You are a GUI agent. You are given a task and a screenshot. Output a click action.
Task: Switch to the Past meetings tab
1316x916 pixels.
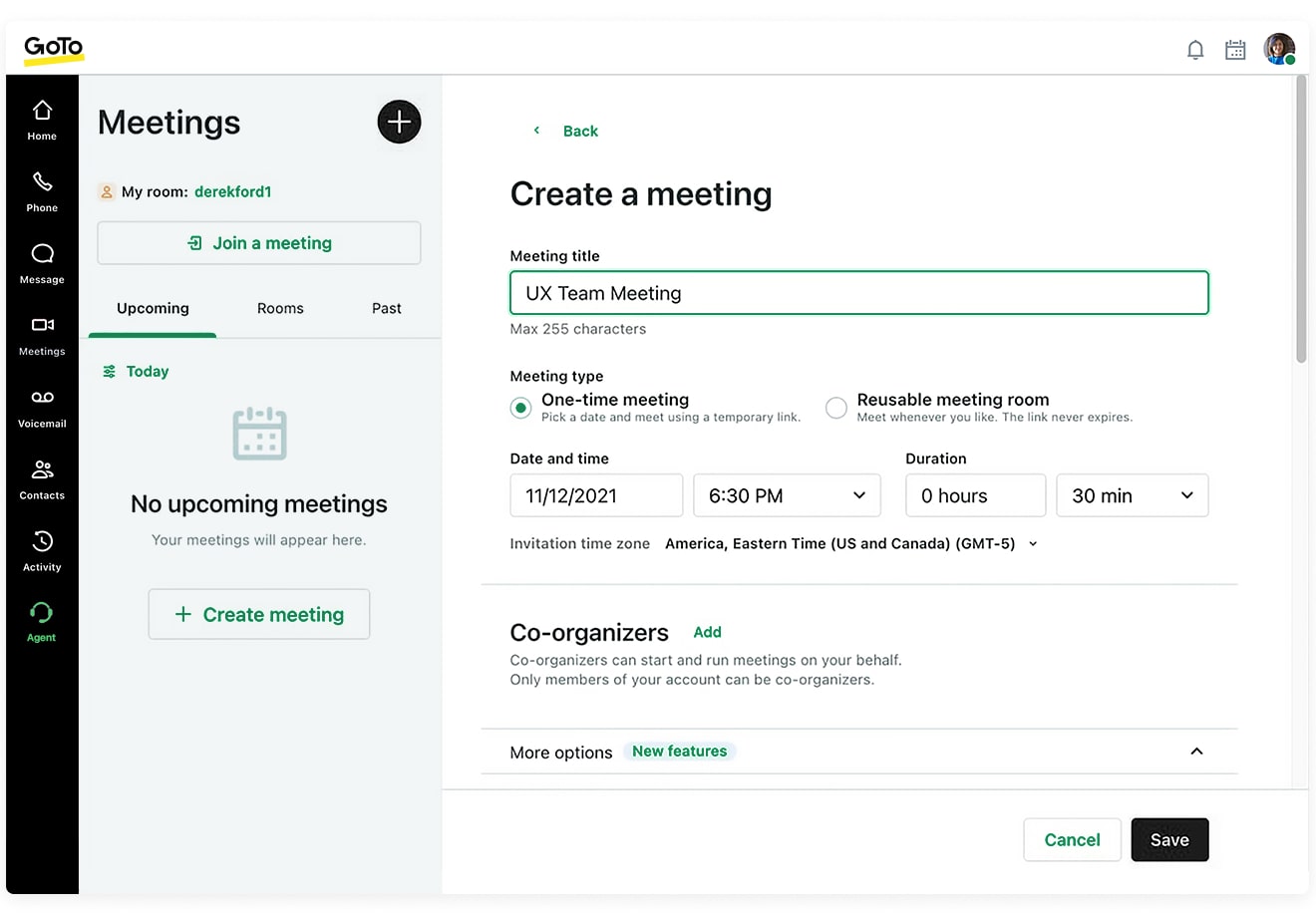386,308
